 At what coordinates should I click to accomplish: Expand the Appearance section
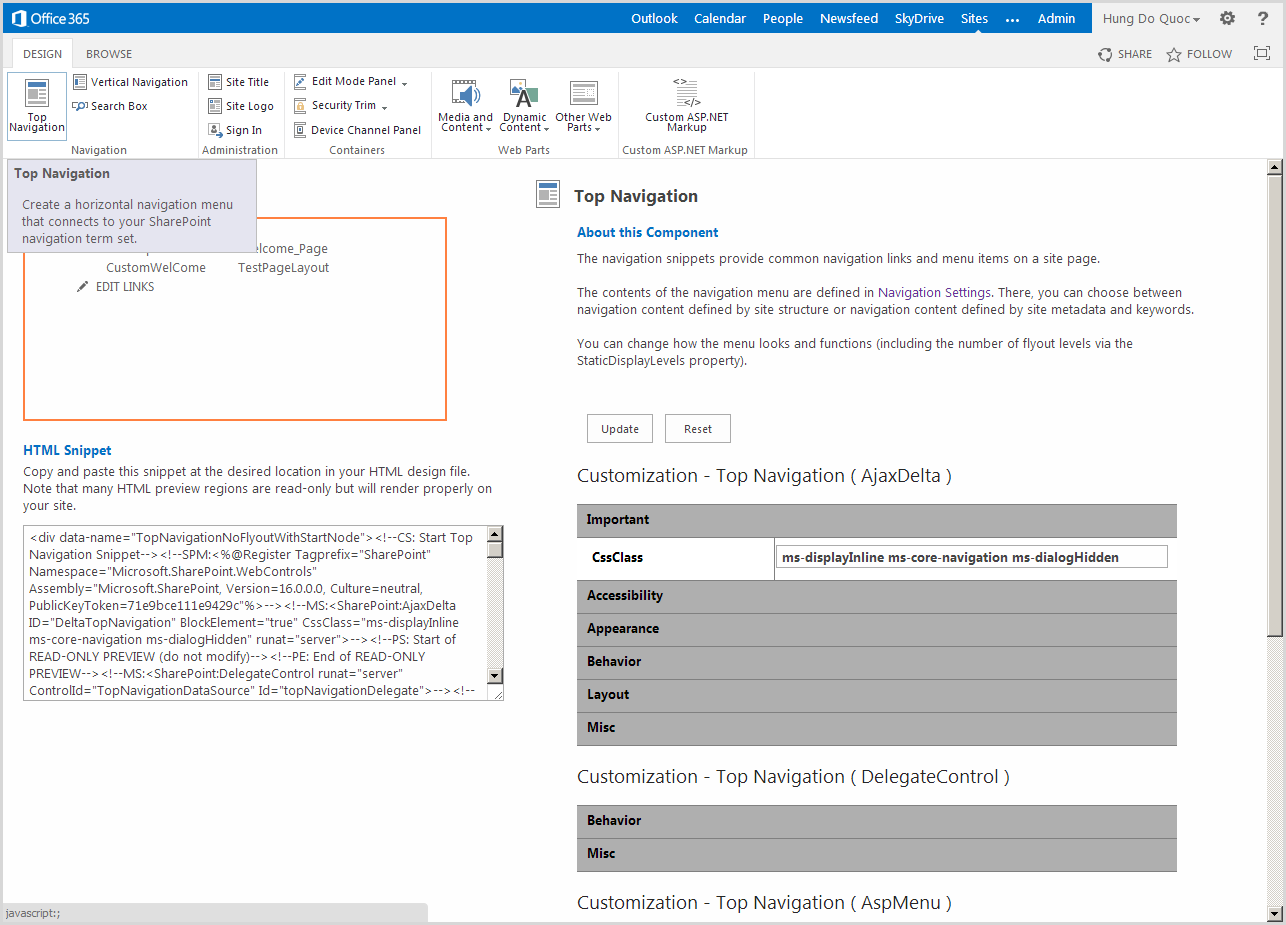pyautogui.click(x=877, y=629)
